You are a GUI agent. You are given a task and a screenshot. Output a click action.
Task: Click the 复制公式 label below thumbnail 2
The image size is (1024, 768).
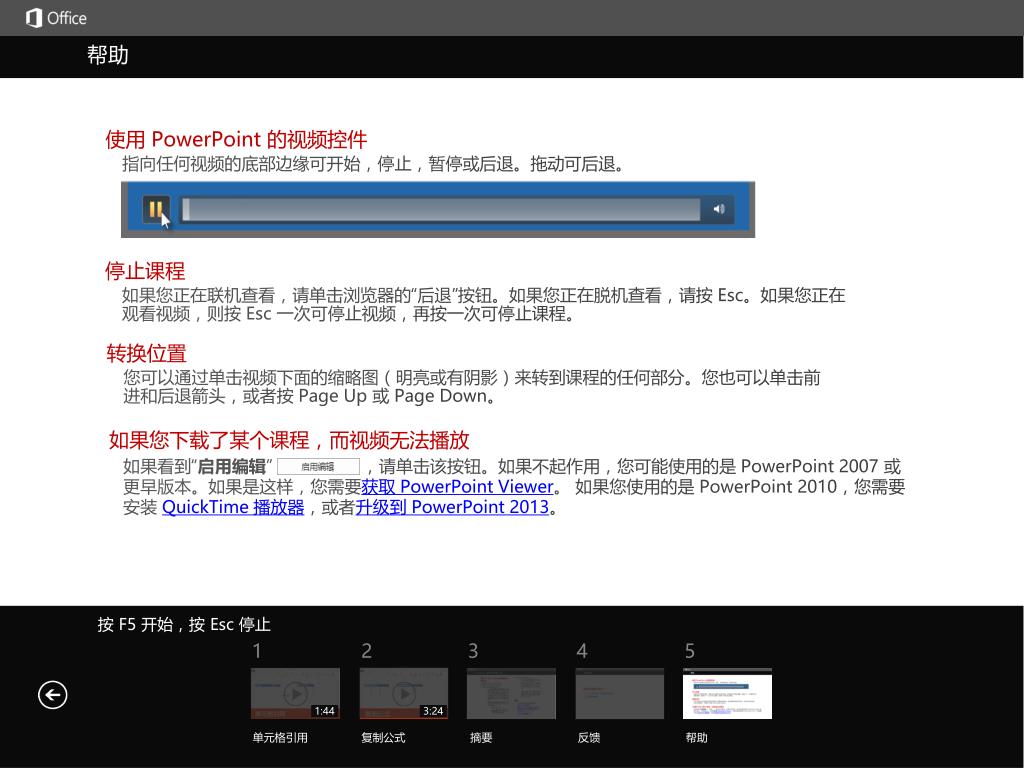pos(383,738)
